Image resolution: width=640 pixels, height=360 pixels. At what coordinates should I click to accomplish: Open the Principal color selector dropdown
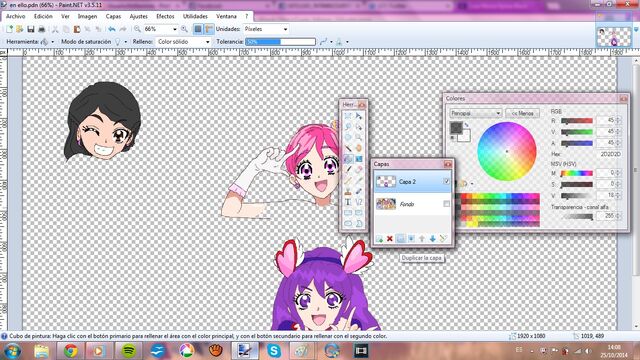(x=476, y=113)
